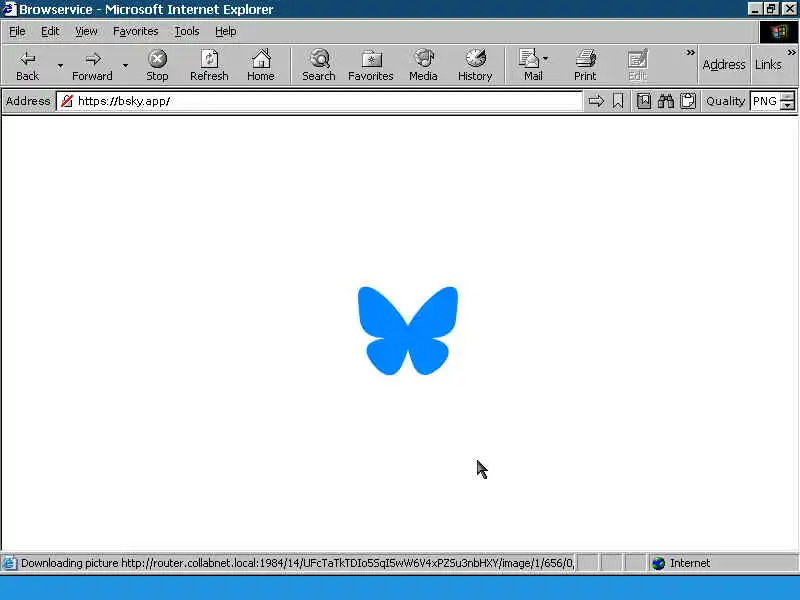Click the Windows logo throbber icon
The width and height of the screenshot is (800, 600).
(779, 32)
